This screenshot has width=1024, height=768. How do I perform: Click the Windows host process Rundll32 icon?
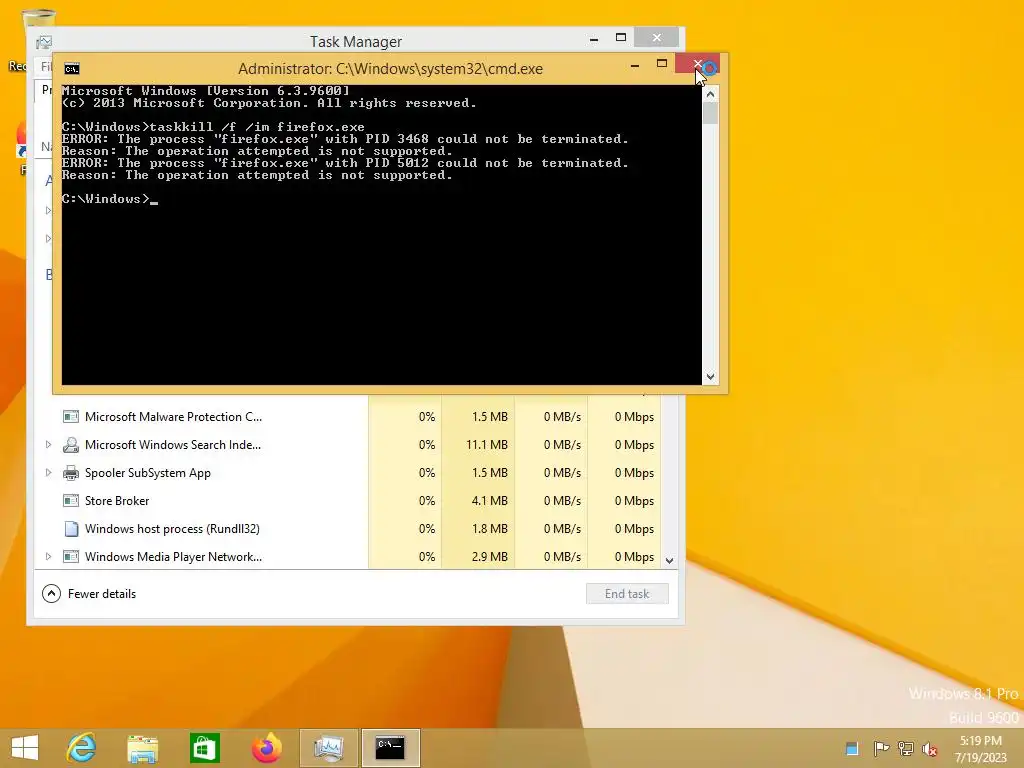[71, 529]
